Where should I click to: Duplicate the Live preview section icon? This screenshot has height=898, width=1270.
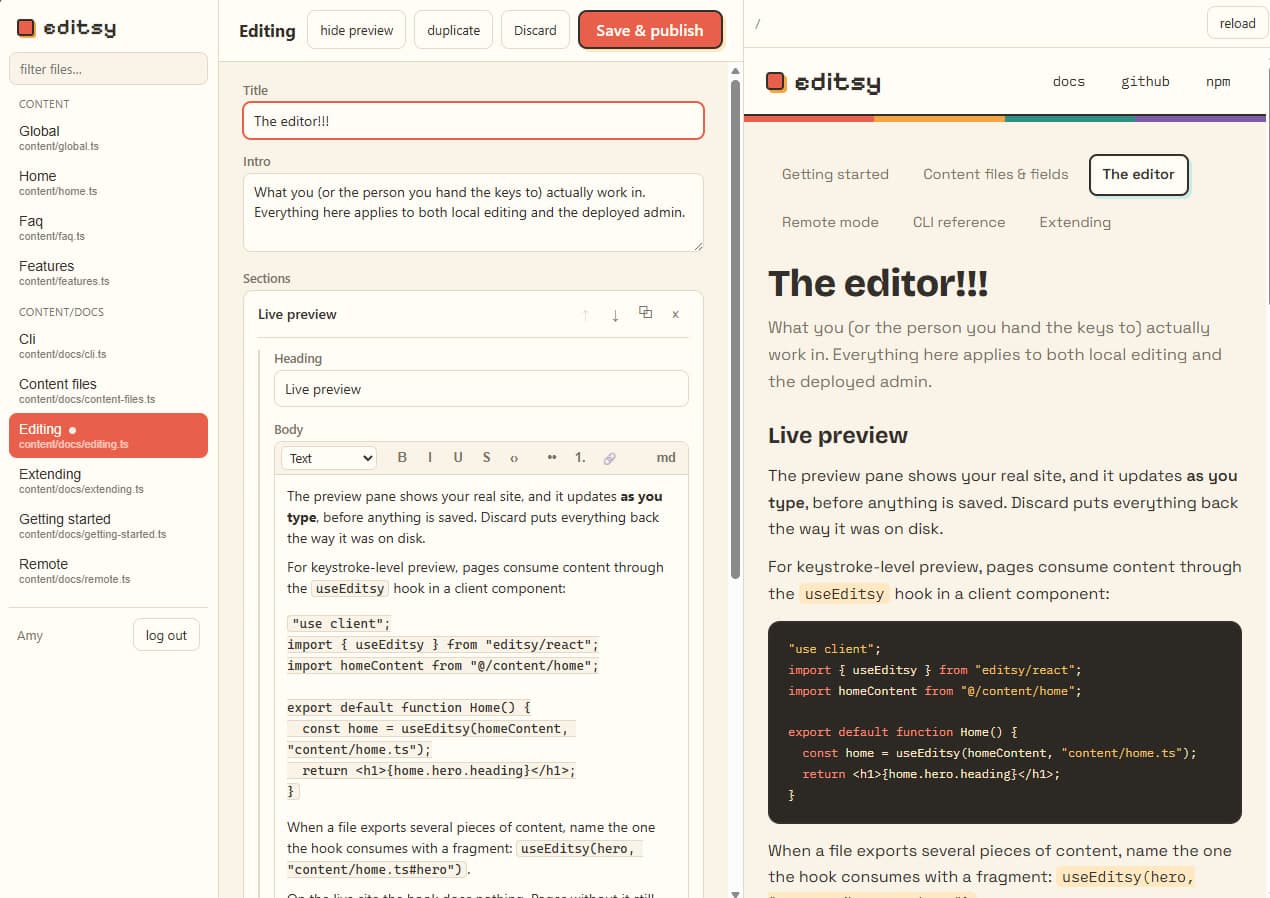click(645, 313)
